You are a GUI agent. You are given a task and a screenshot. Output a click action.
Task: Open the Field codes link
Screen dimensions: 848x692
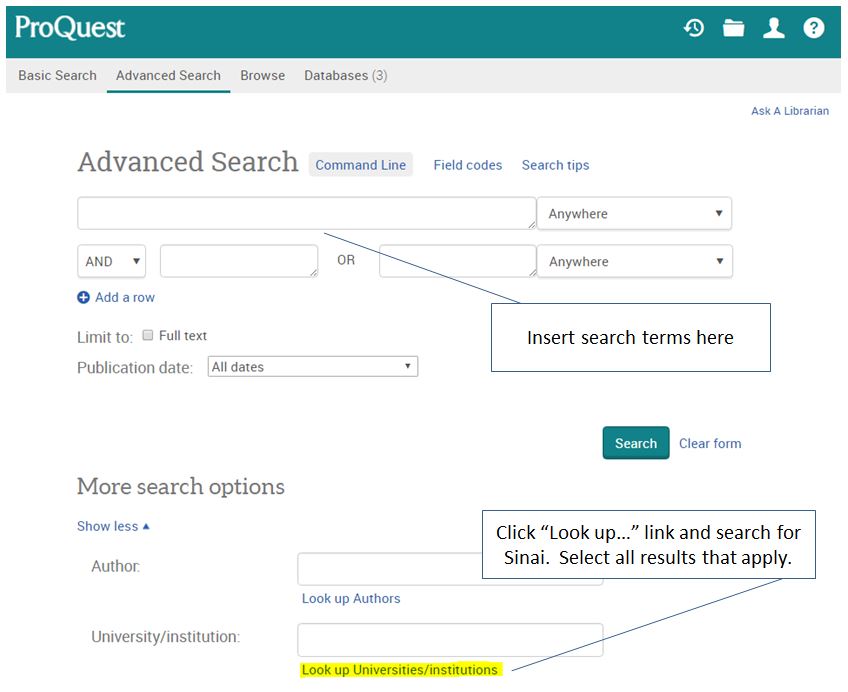468,165
